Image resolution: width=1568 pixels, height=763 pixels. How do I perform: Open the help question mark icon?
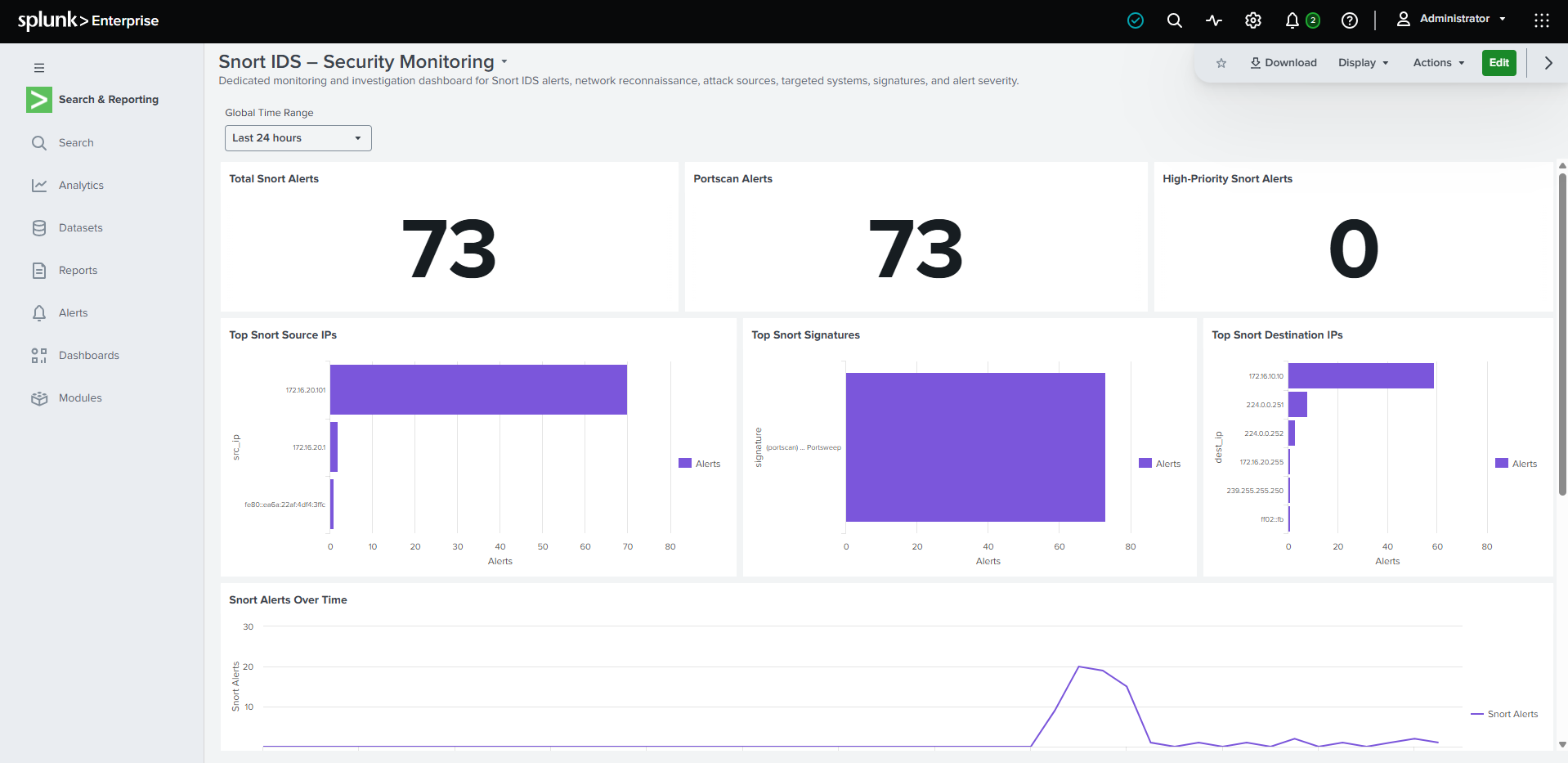coord(1350,20)
